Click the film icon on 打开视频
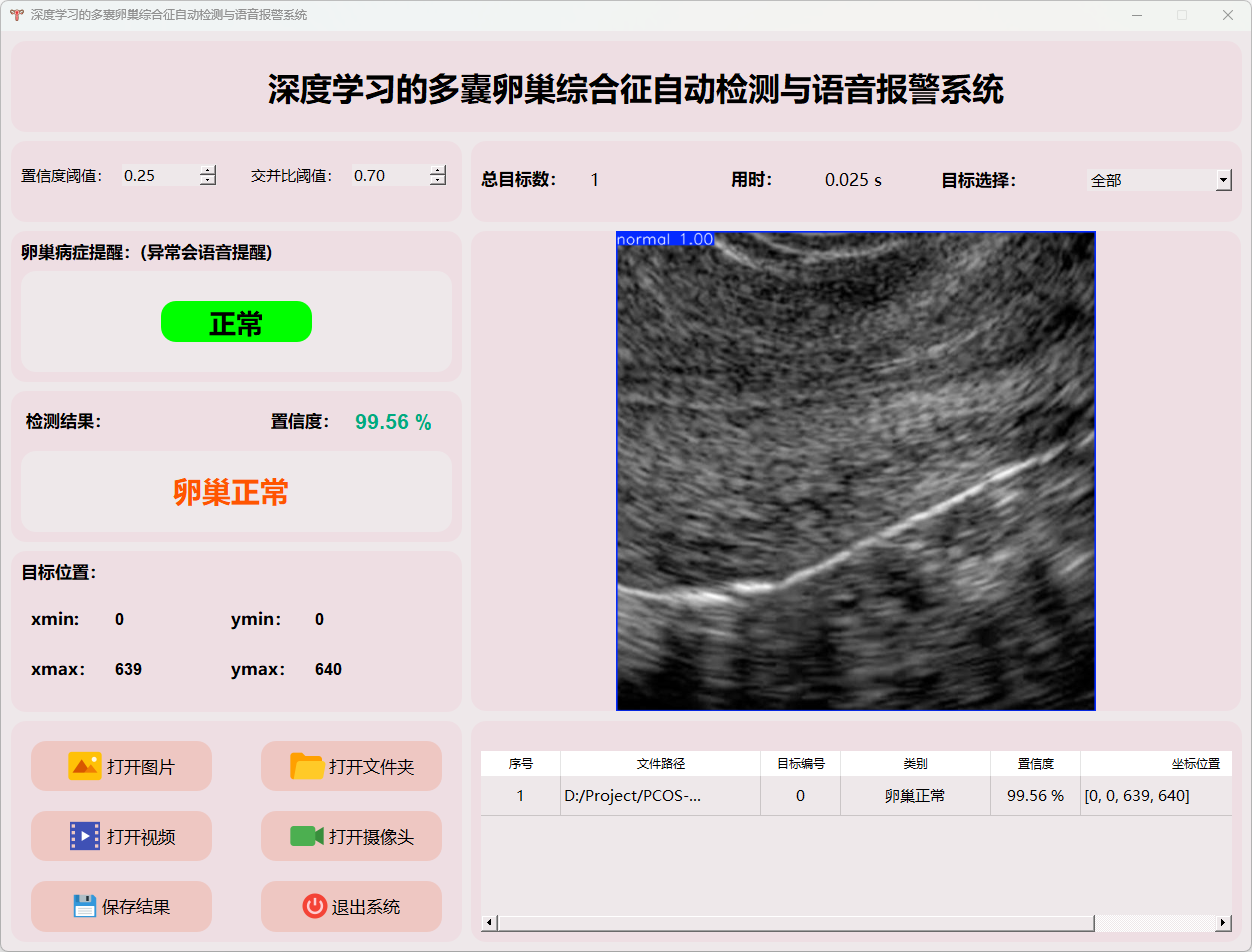 click(85, 836)
